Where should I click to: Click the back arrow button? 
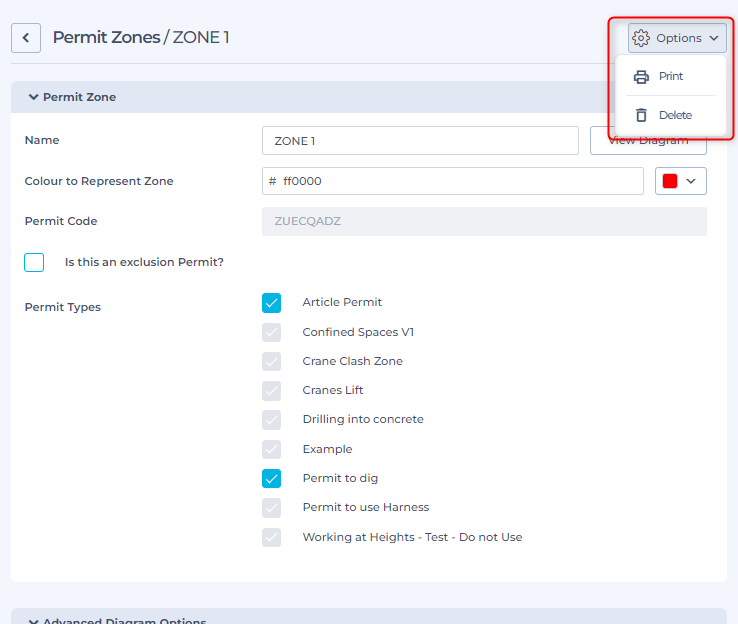pos(25,38)
